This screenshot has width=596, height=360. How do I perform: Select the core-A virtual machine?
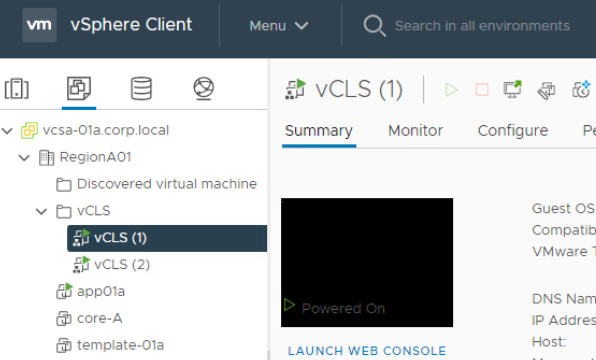[x=100, y=318]
